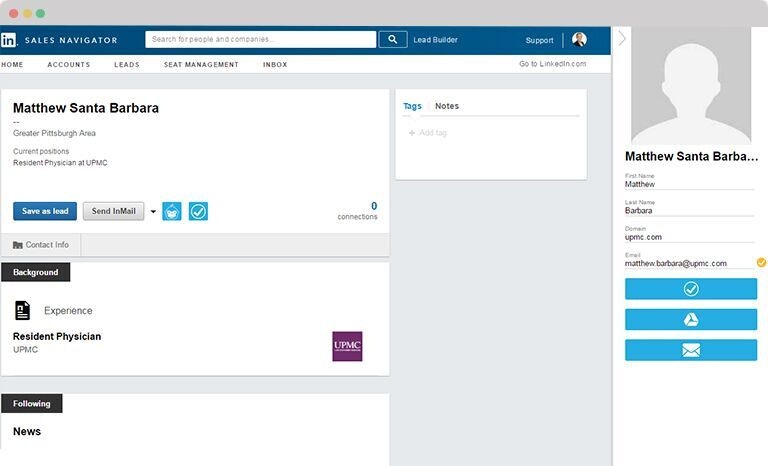Click the plus icon to add a tag
The height and width of the screenshot is (466, 768).
coord(412,133)
